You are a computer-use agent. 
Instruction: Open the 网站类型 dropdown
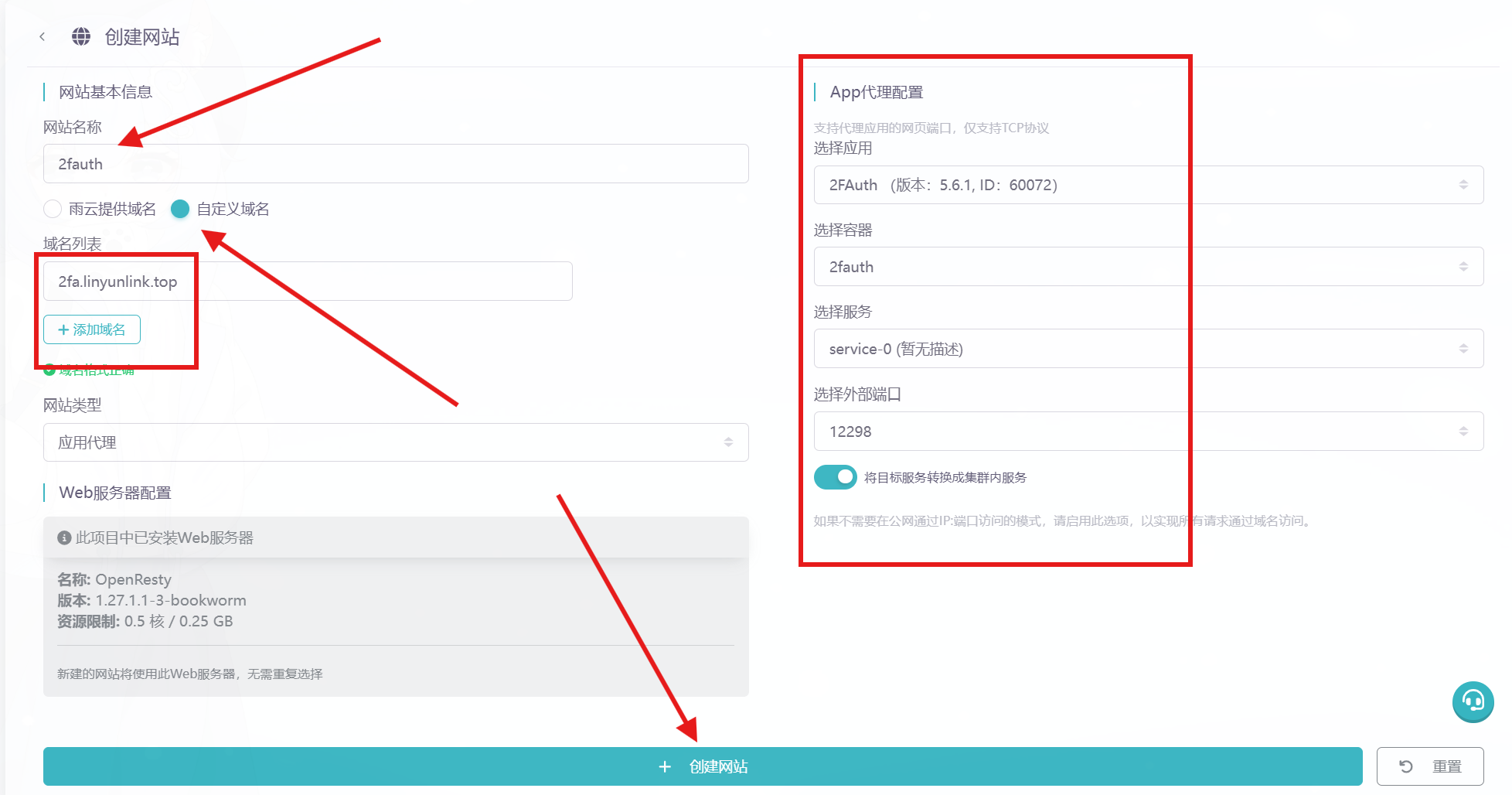coord(395,442)
